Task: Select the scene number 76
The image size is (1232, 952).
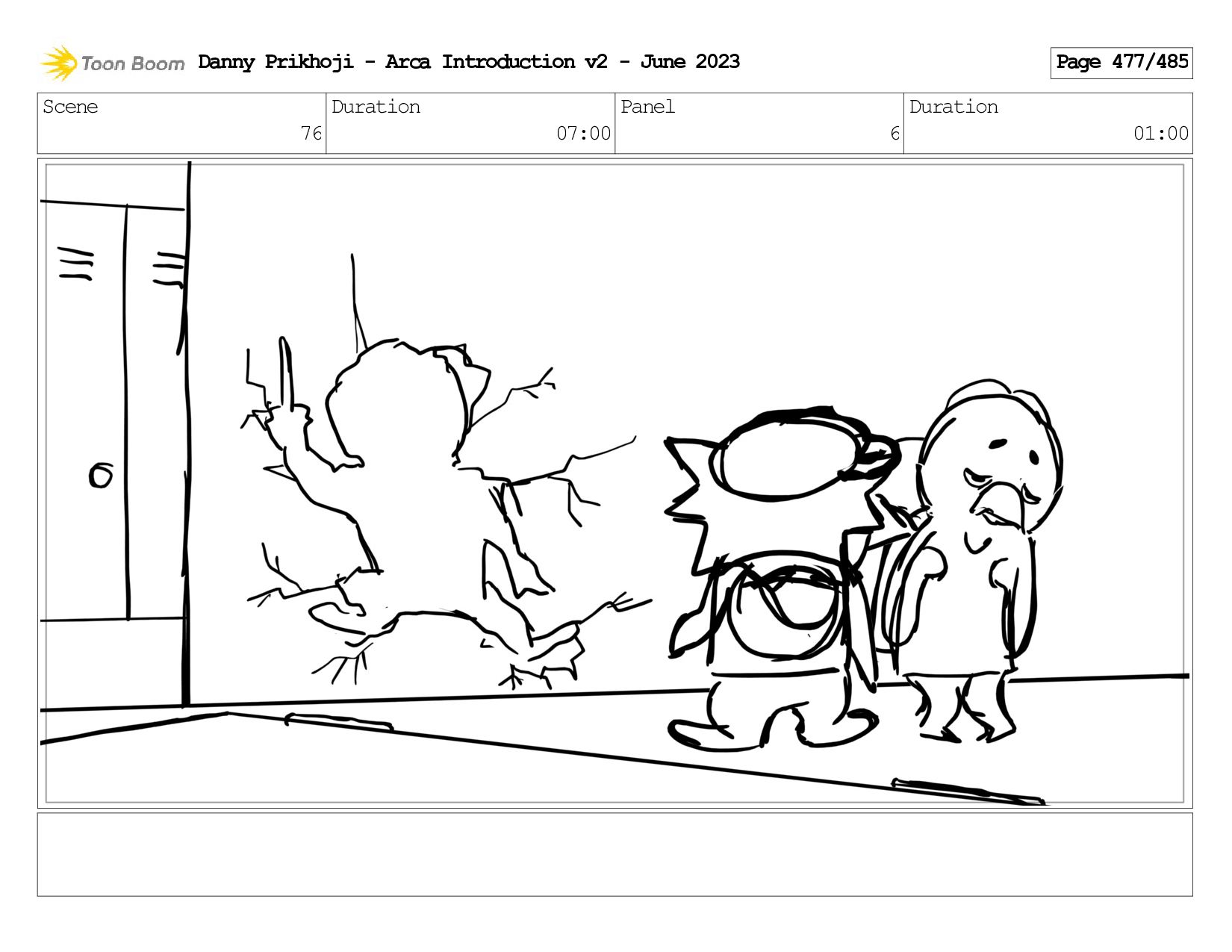Action: pyautogui.click(x=311, y=134)
